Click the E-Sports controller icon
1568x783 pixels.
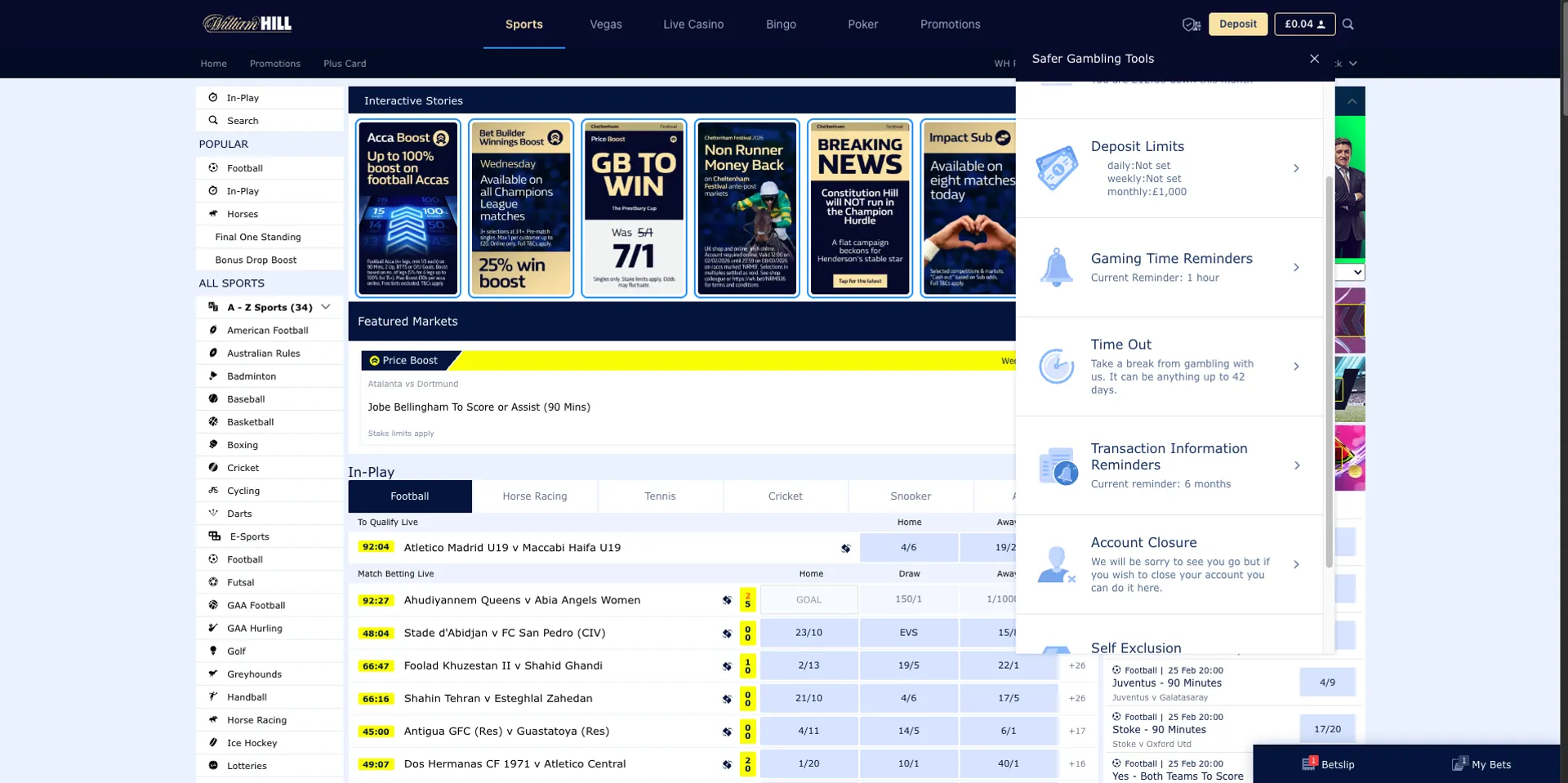click(x=212, y=536)
